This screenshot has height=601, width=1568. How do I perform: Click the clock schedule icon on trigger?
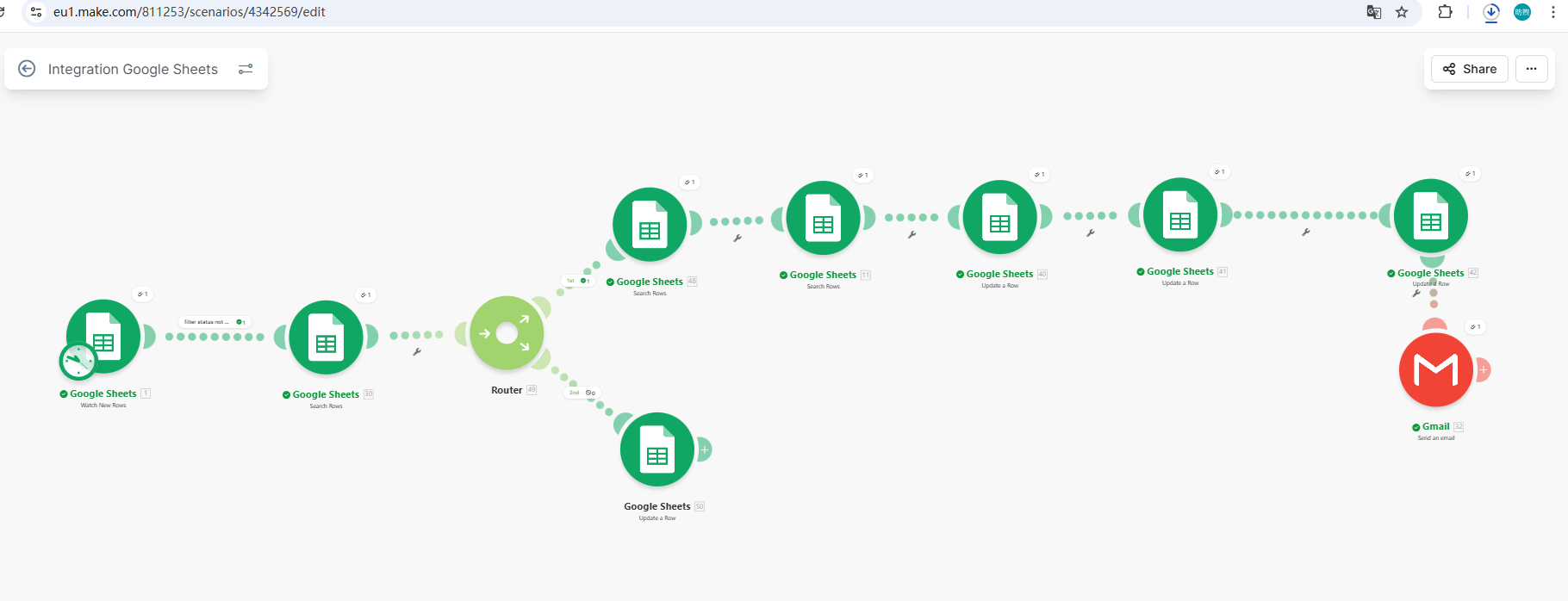tap(78, 361)
